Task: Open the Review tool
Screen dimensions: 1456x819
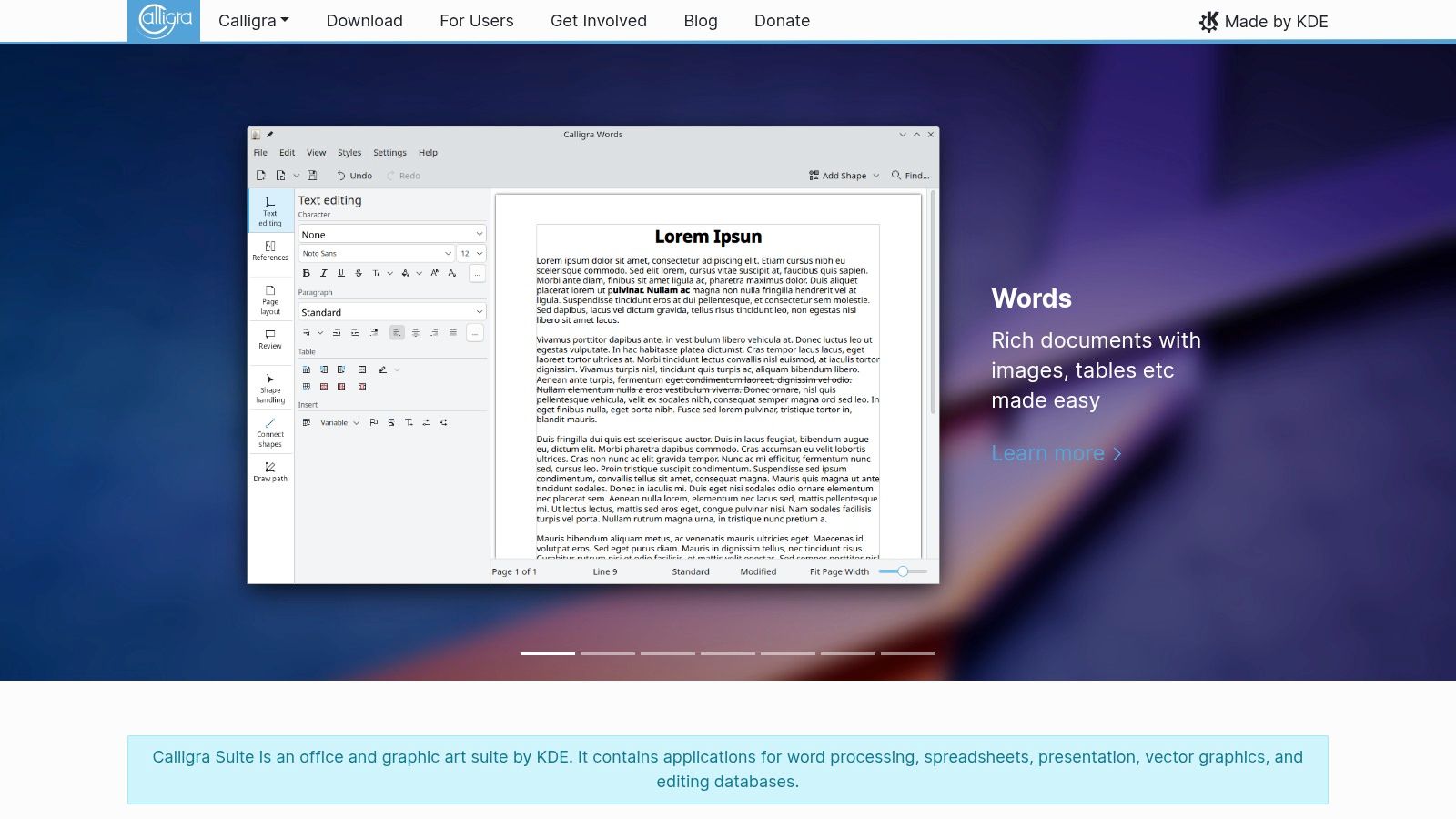Action: point(270,339)
